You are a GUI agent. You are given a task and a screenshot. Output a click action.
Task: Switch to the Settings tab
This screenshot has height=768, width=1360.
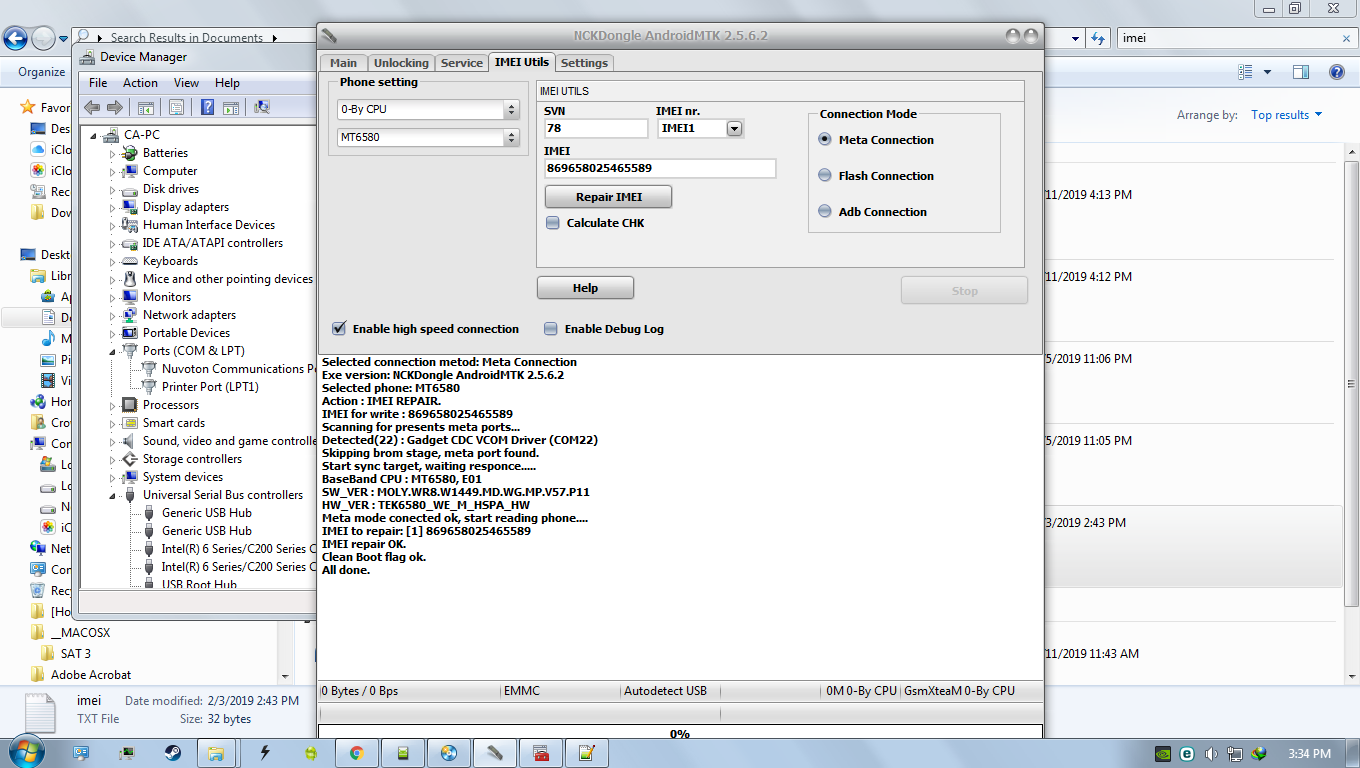pyautogui.click(x=584, y=63)
